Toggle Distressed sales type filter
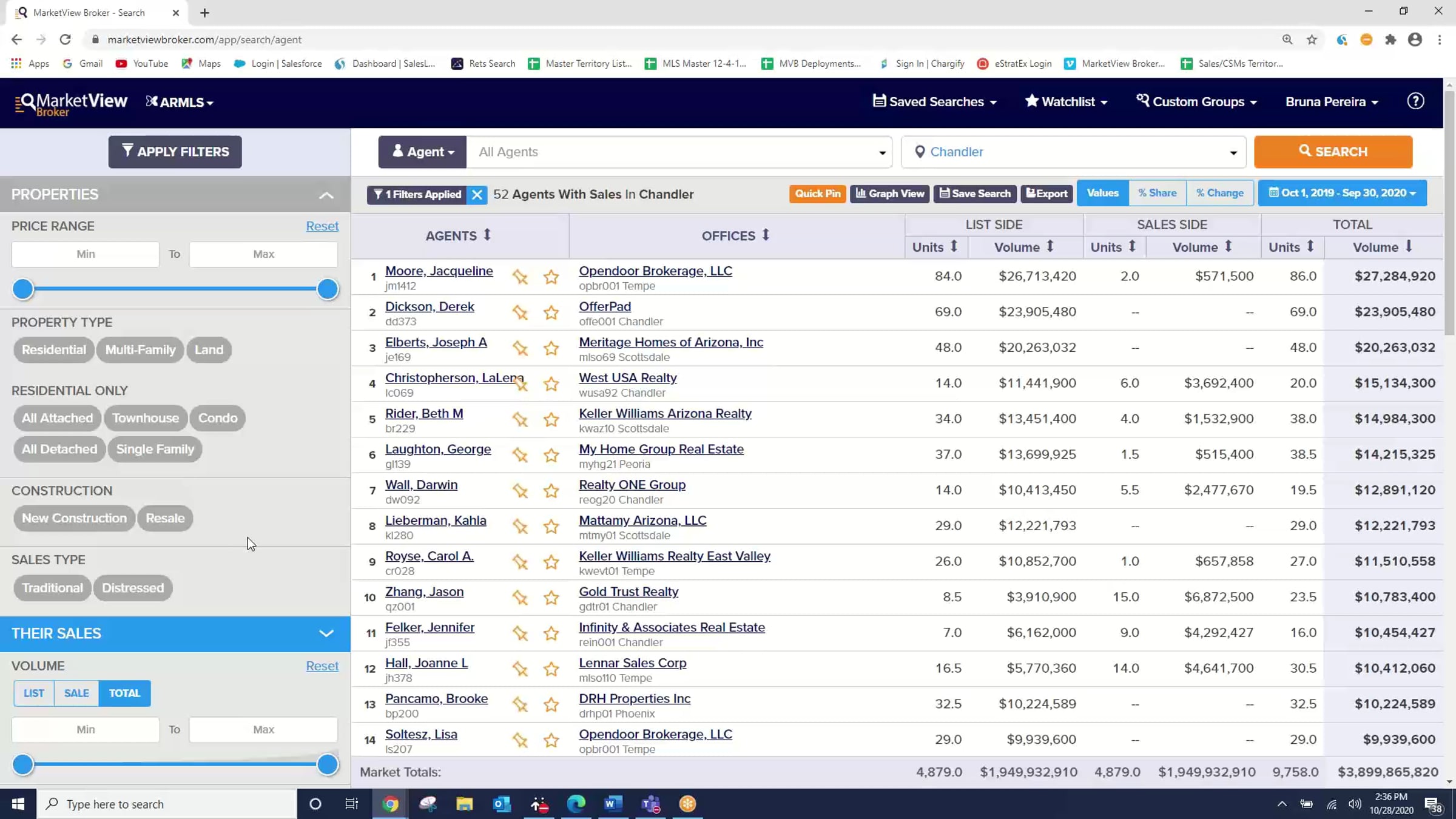 pos(133,588)
